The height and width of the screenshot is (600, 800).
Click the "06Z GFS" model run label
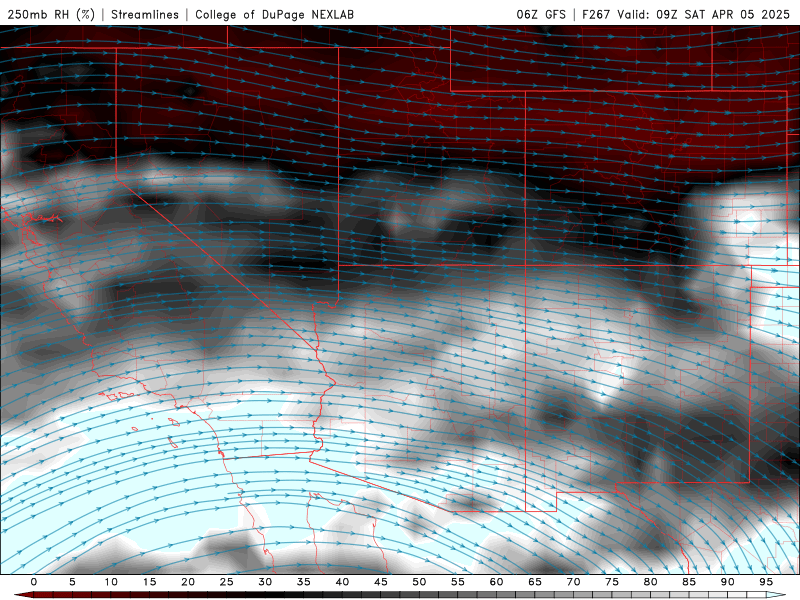(541, 14)
